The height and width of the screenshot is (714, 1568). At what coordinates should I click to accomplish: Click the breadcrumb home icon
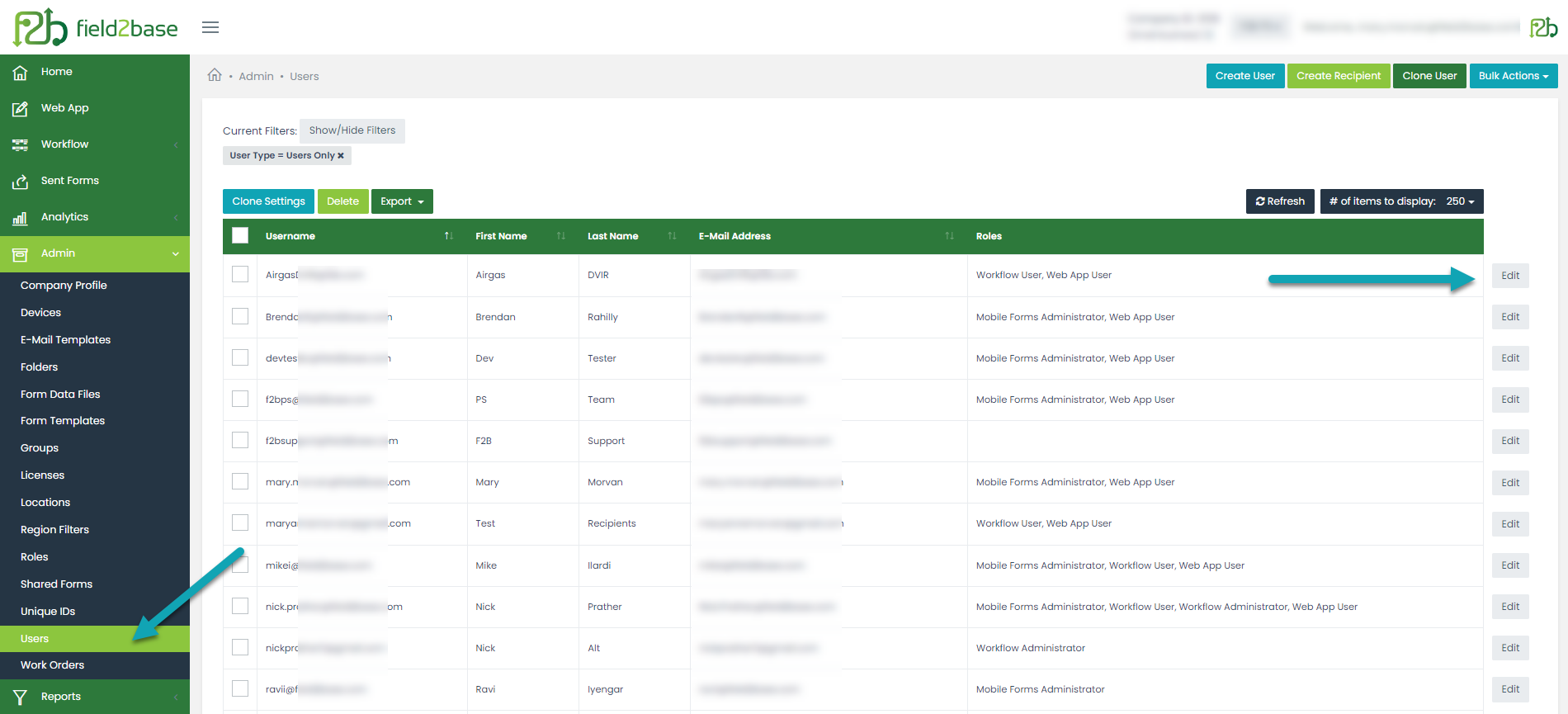pos(215,75)
